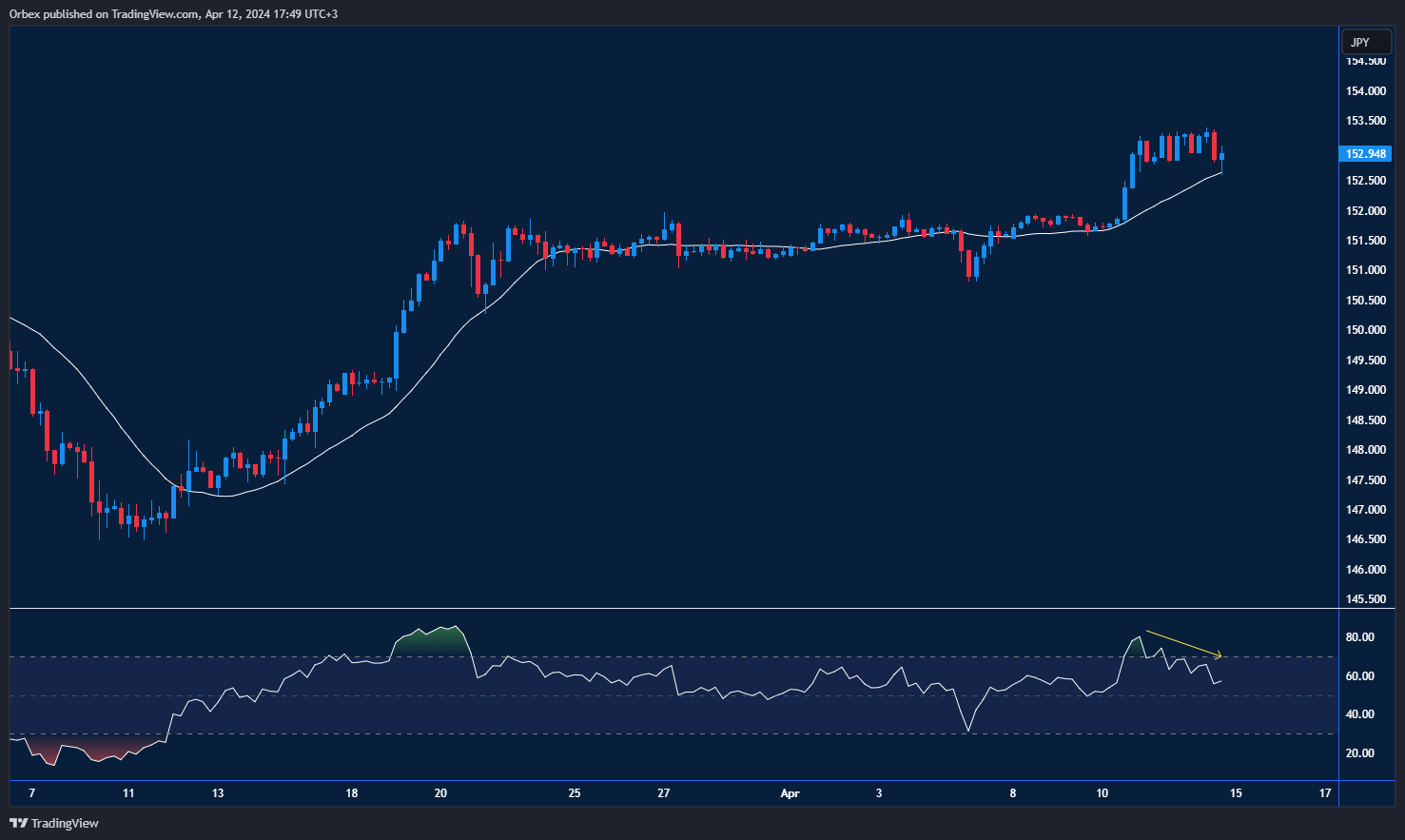Viewport: 1405px width, 840px height.
Task: Click the latest blue candle near 152.9
Action: click(1221, 157)
